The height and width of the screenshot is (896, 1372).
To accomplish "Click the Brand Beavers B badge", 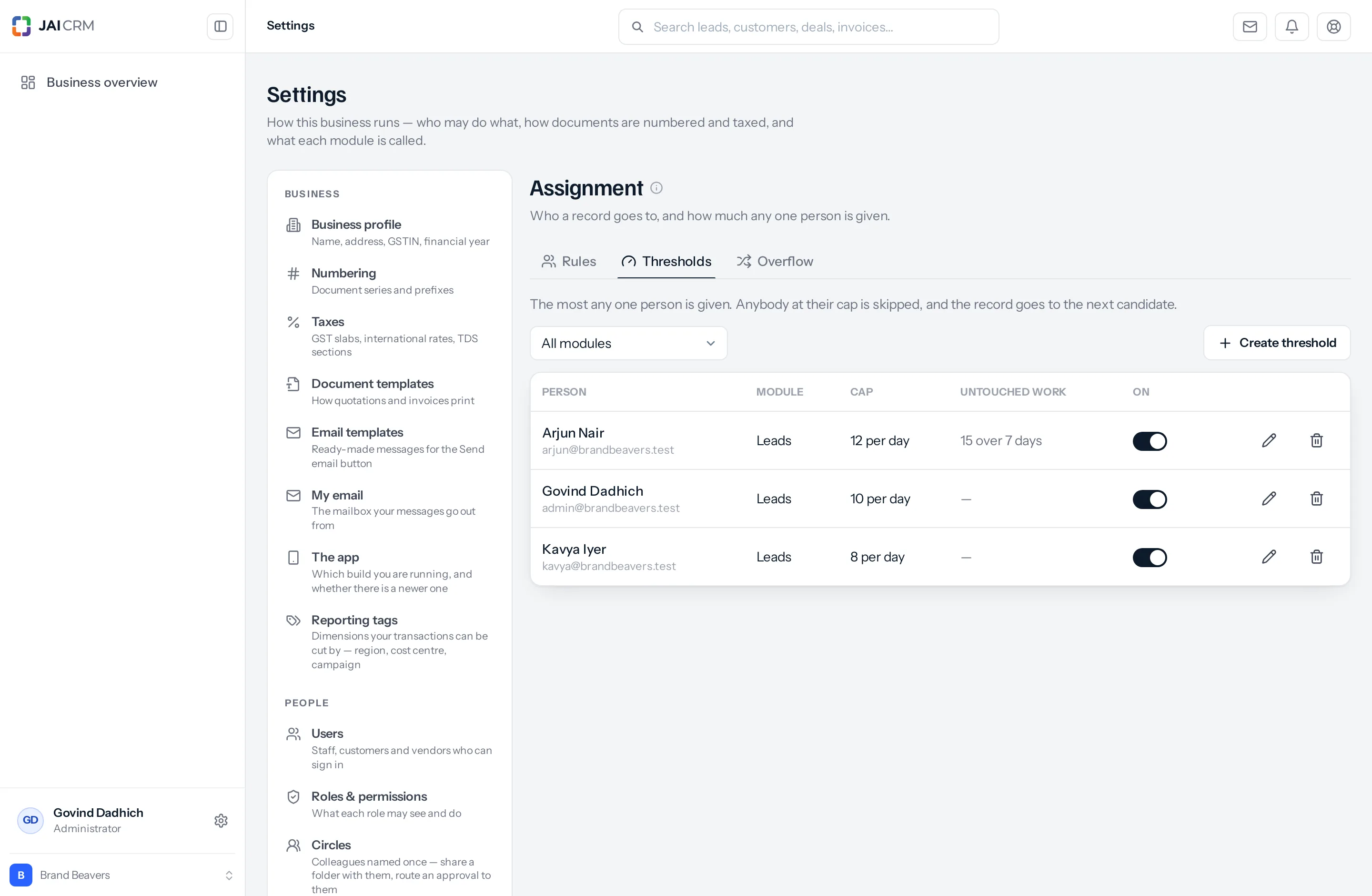I will pyautogui.click(x=21, y=875).
